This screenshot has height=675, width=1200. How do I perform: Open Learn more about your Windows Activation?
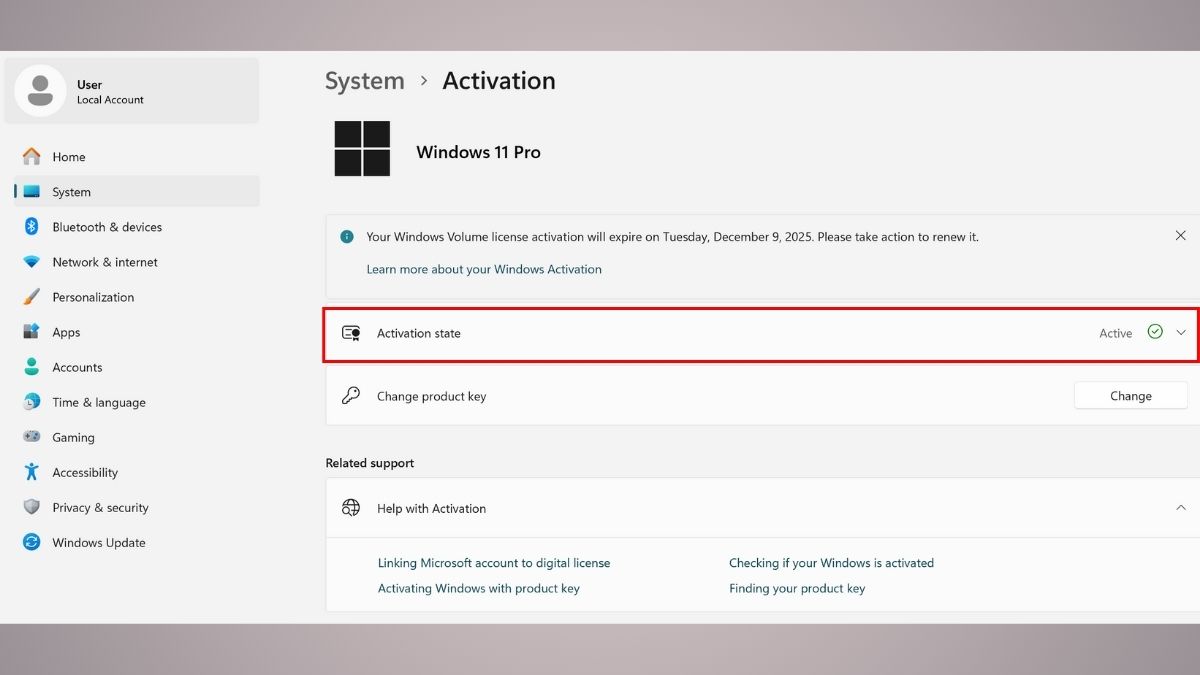tap(484, 269)
